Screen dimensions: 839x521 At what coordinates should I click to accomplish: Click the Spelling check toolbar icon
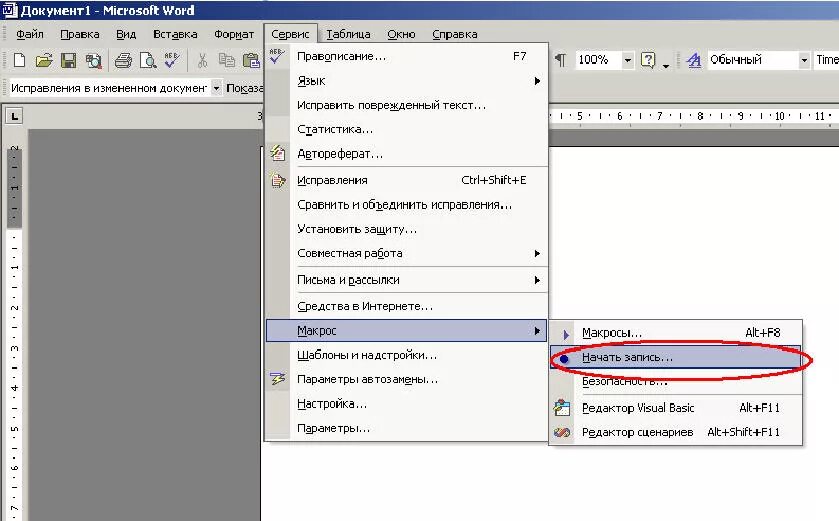click(x=172, y=60)
